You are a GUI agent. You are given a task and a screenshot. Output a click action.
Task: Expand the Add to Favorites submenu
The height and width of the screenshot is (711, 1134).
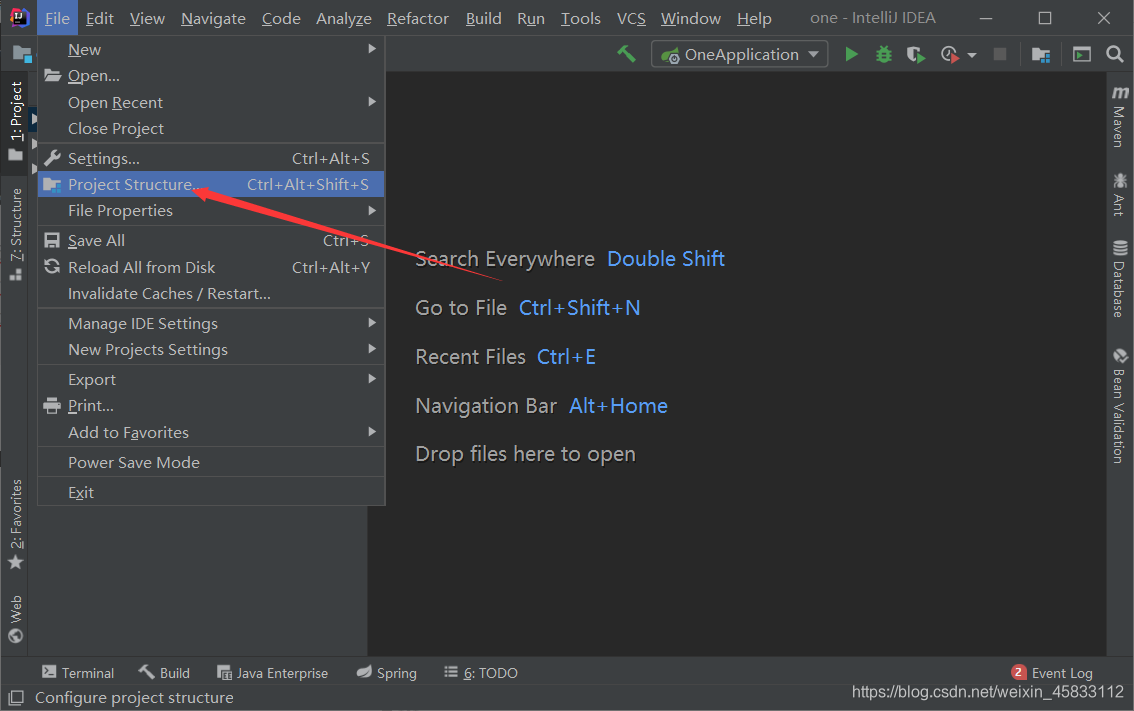pos(211,432)
